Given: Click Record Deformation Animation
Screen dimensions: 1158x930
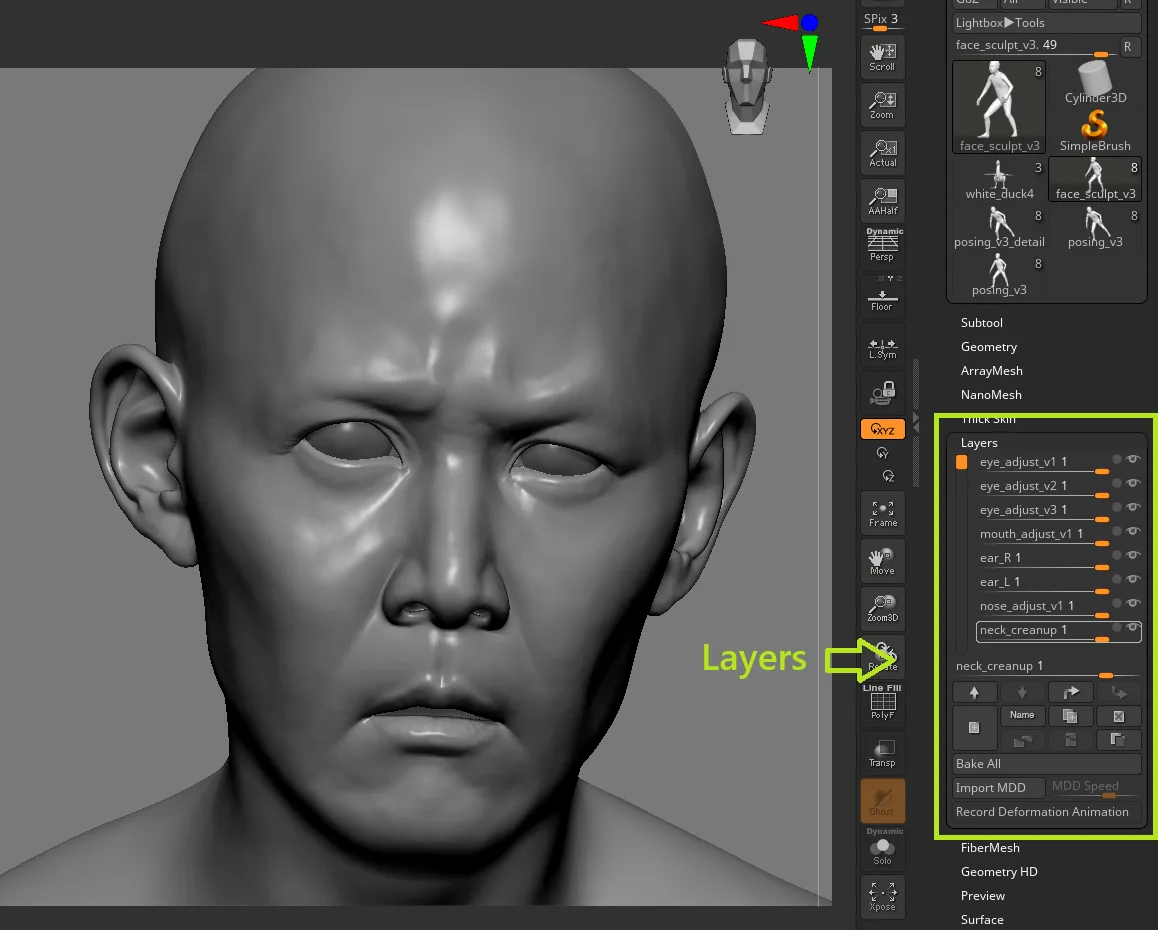Looking at the screenshot, I should 1046,812.
